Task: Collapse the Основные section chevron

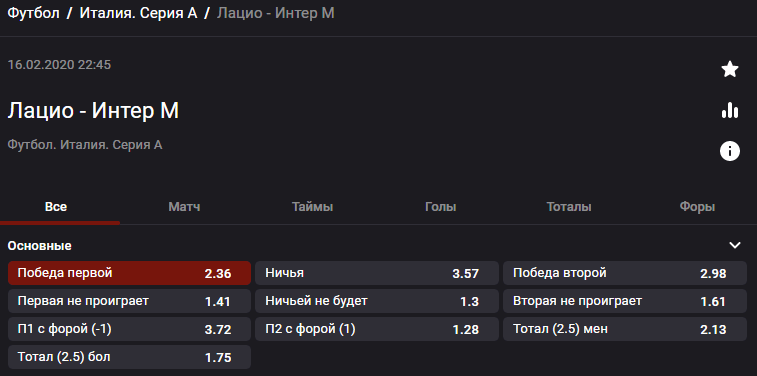Action: [734, 245]
